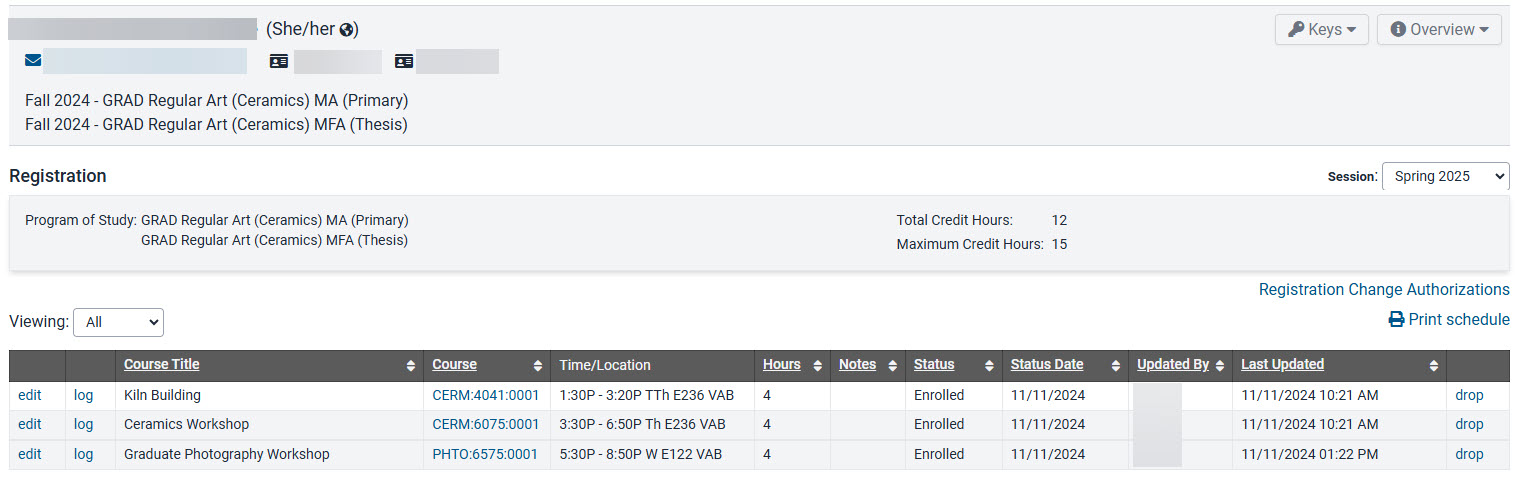This screenshot has width=1516, height=483.
Task: View the log for Ceramics Workshop
Action: 83,424
